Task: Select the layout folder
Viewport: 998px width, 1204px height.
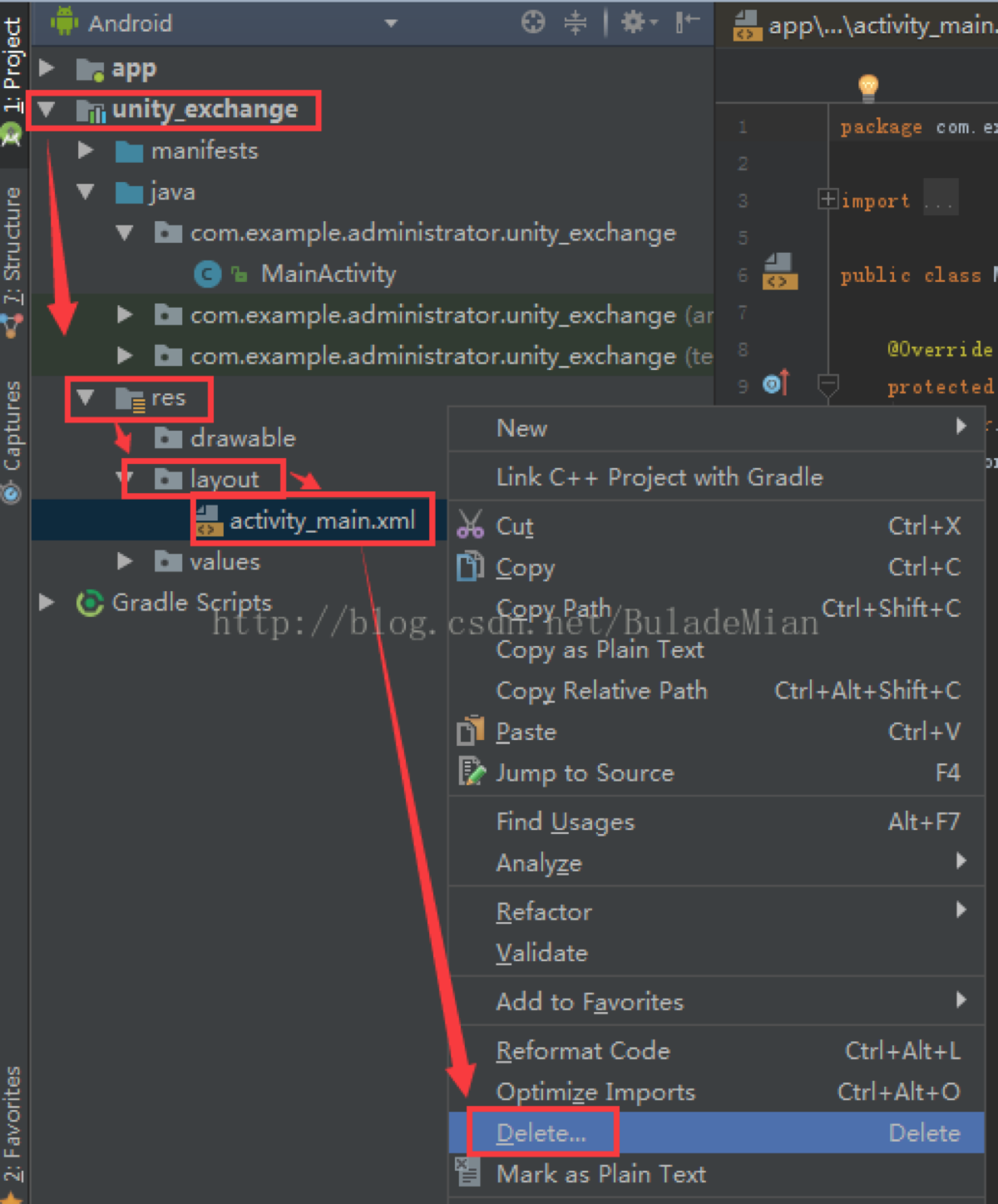Action: [224, 479]
